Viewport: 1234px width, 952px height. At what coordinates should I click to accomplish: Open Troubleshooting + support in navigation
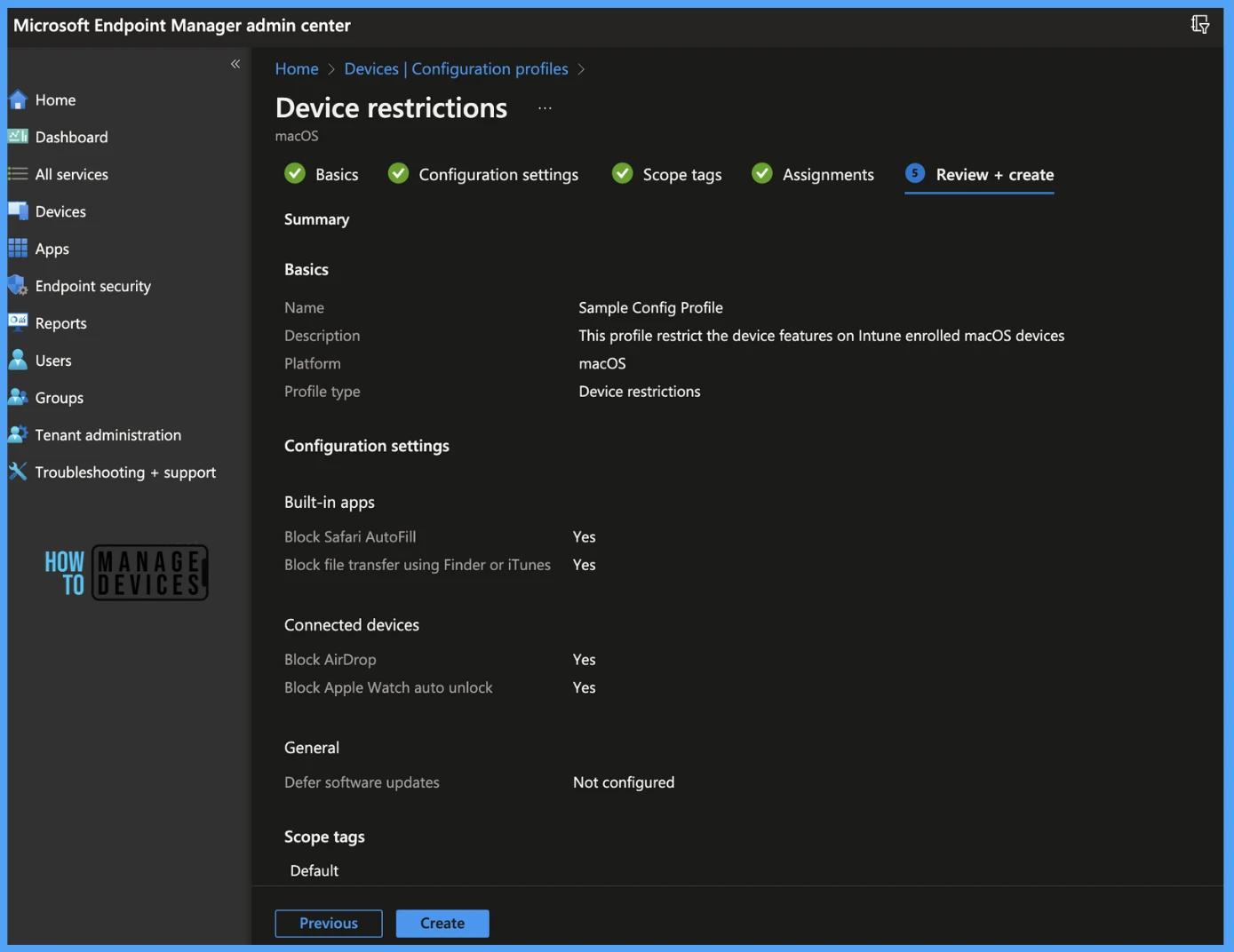click(125, 472)
